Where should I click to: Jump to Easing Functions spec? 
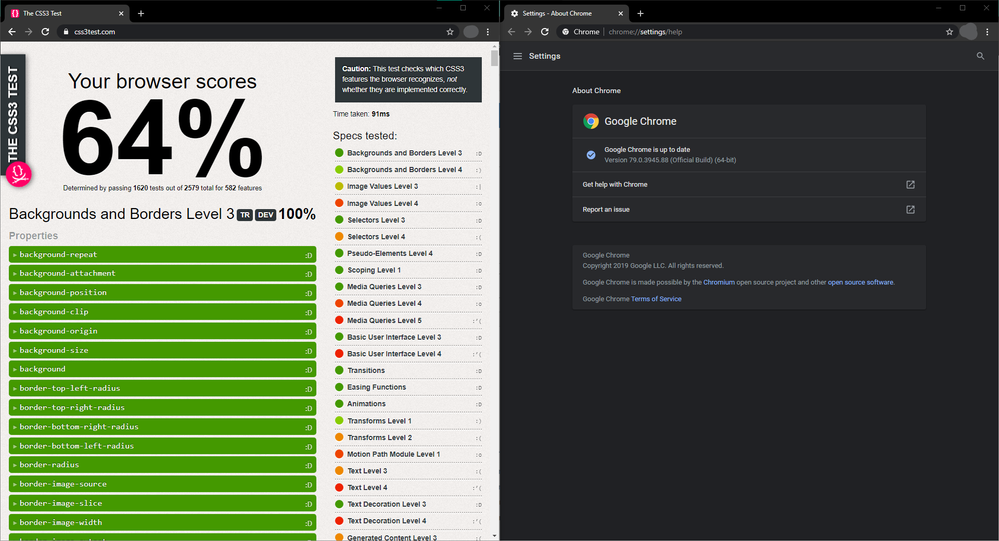point(377,387)
